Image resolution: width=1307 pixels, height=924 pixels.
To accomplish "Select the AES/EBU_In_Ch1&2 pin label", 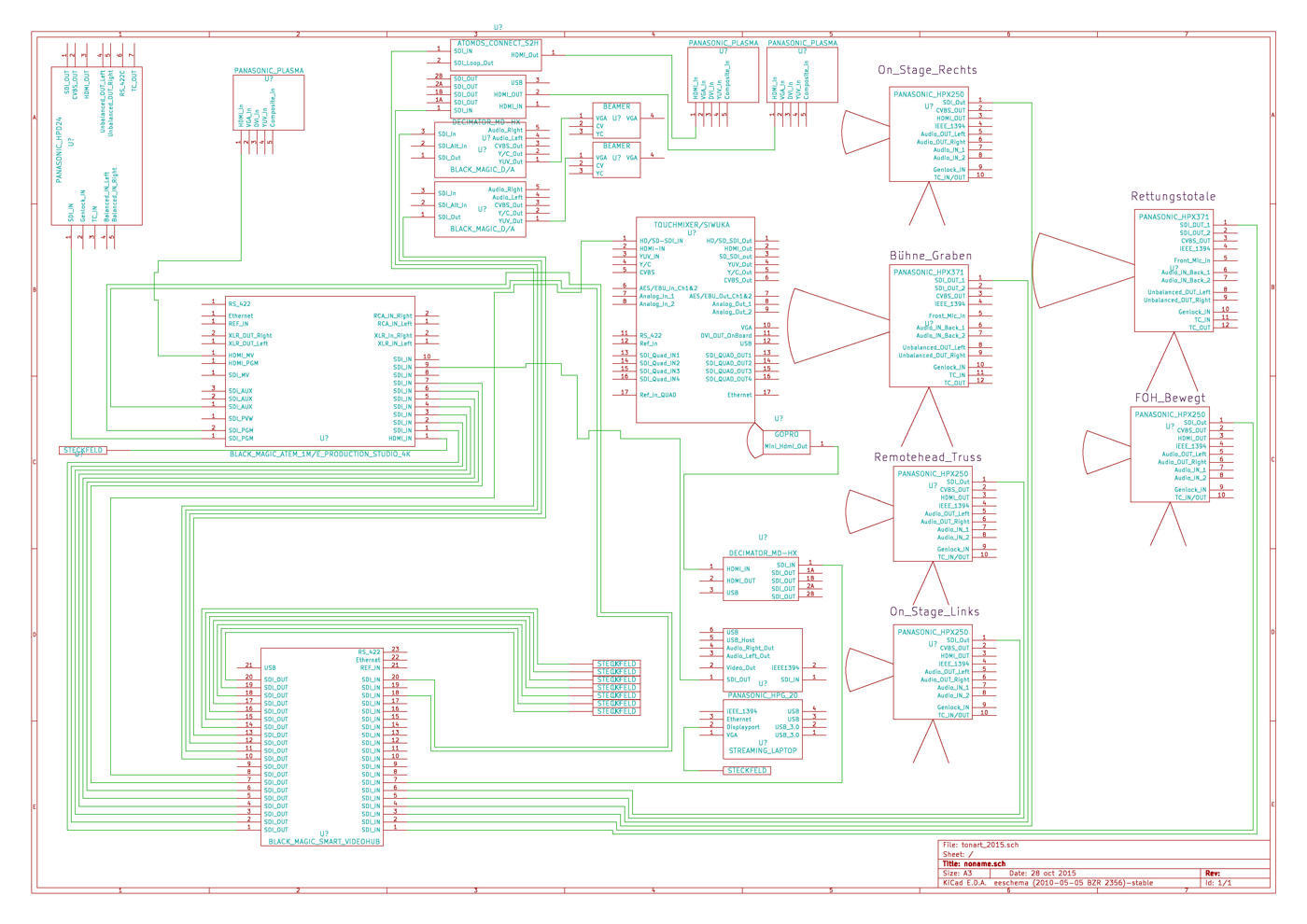I will tap(668, 288).
